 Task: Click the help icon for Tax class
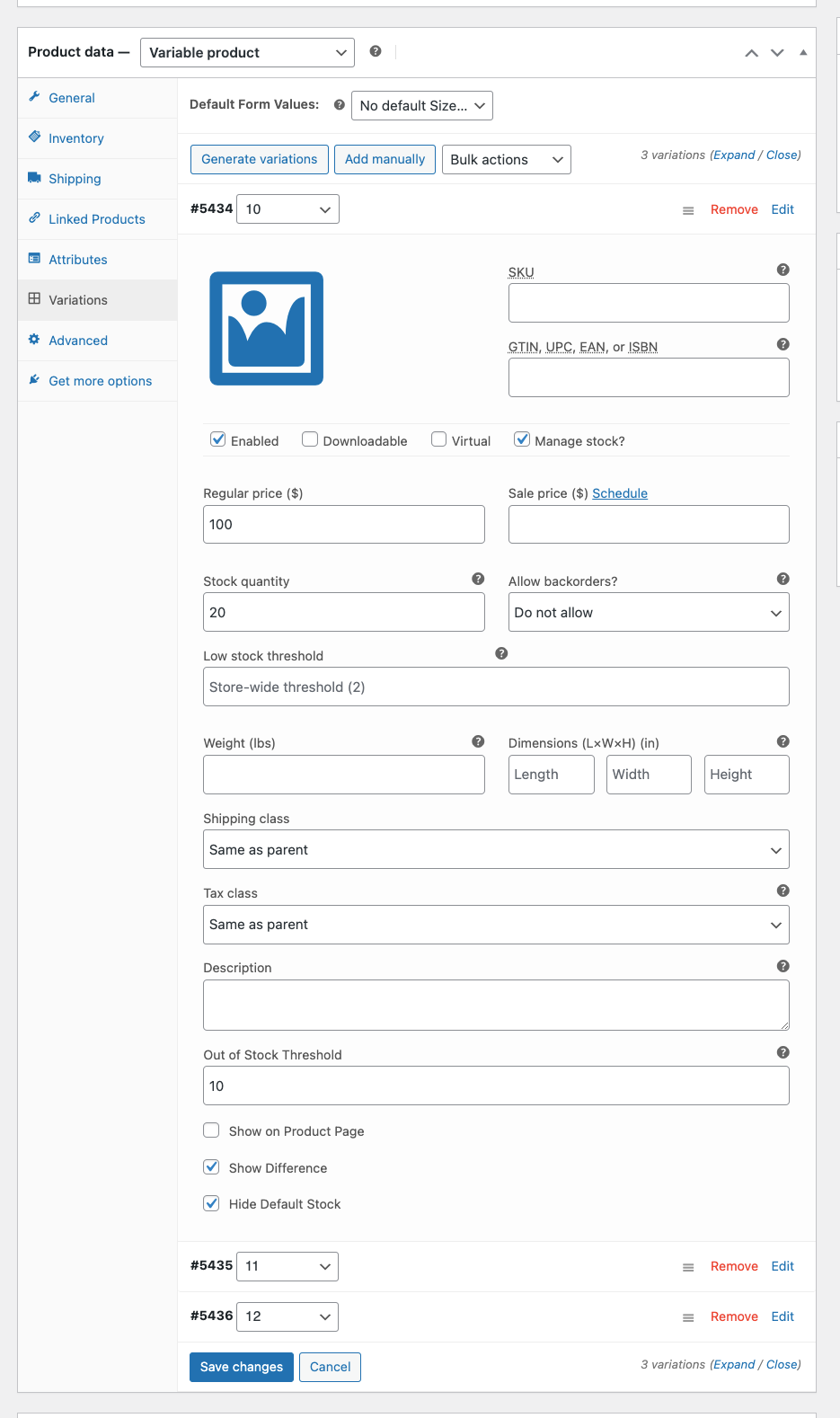click(783, 891)
